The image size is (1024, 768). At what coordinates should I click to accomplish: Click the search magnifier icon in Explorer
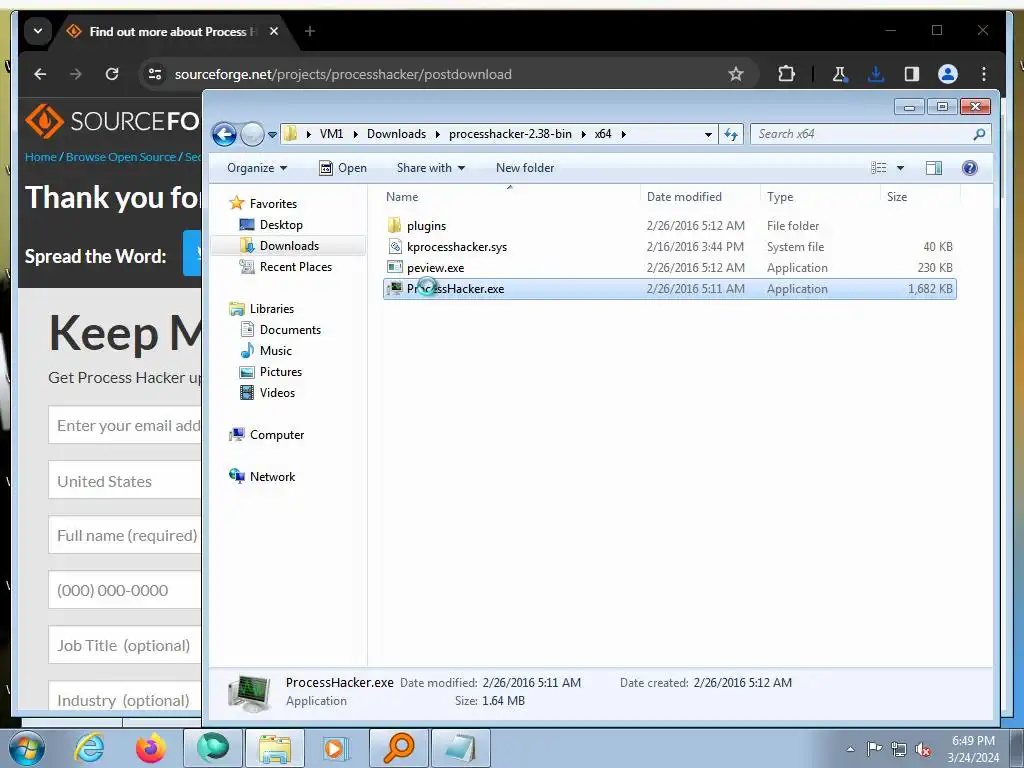pos(979,134)
